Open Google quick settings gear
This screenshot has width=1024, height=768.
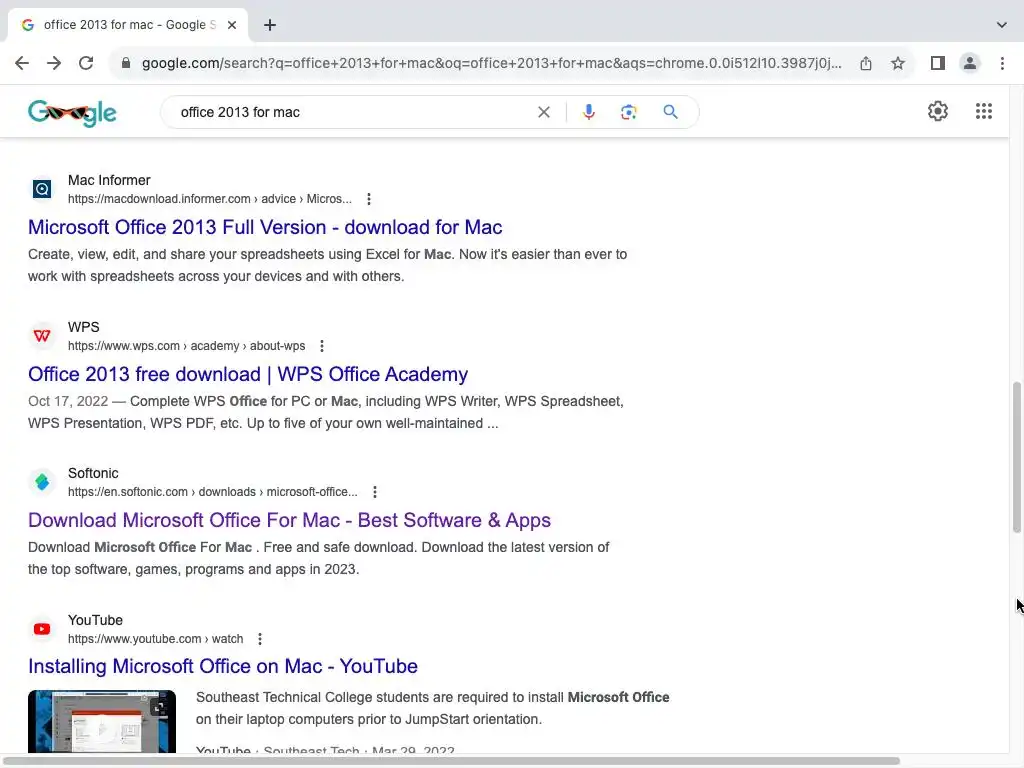[938, 111]
